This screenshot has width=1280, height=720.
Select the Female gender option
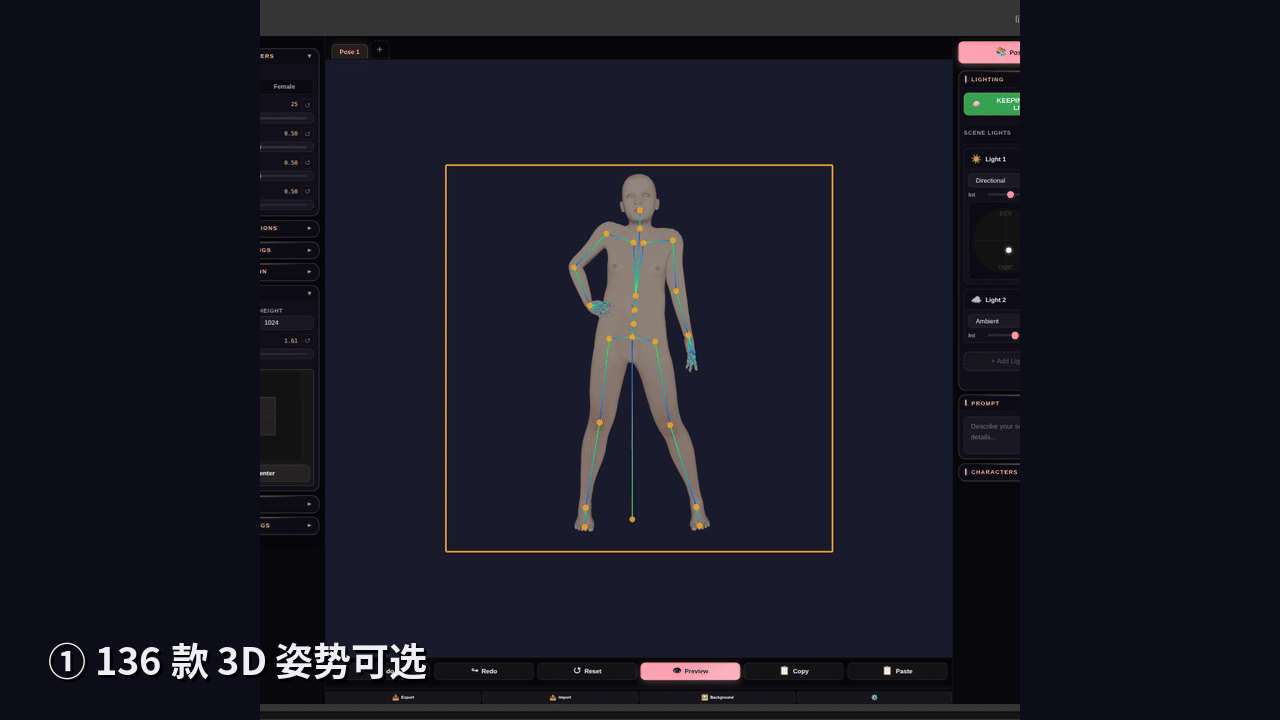pyautogui.click(x=285, y=87)
